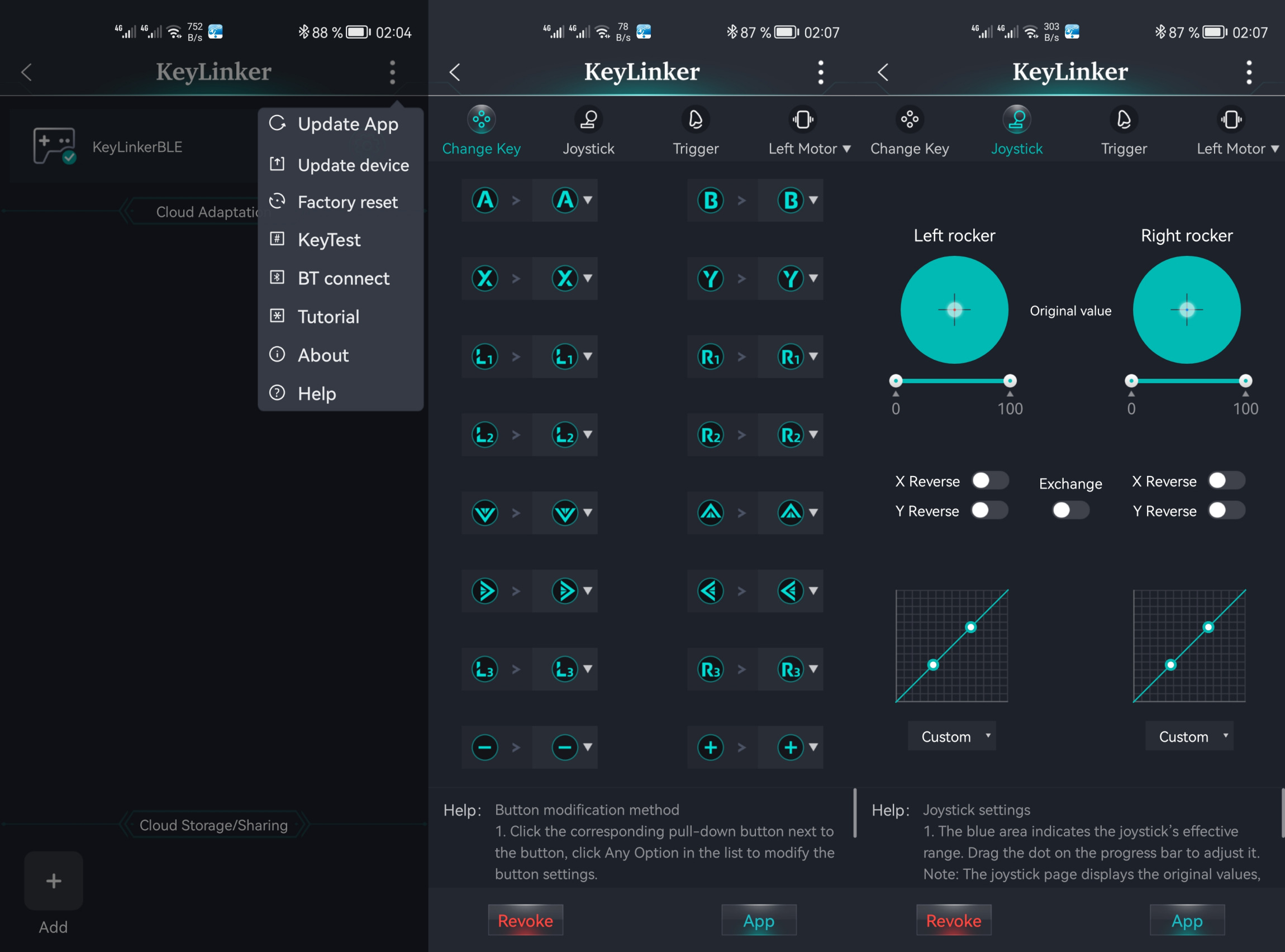
Task: Click source L1 button icon
Action: click(485, 356)
